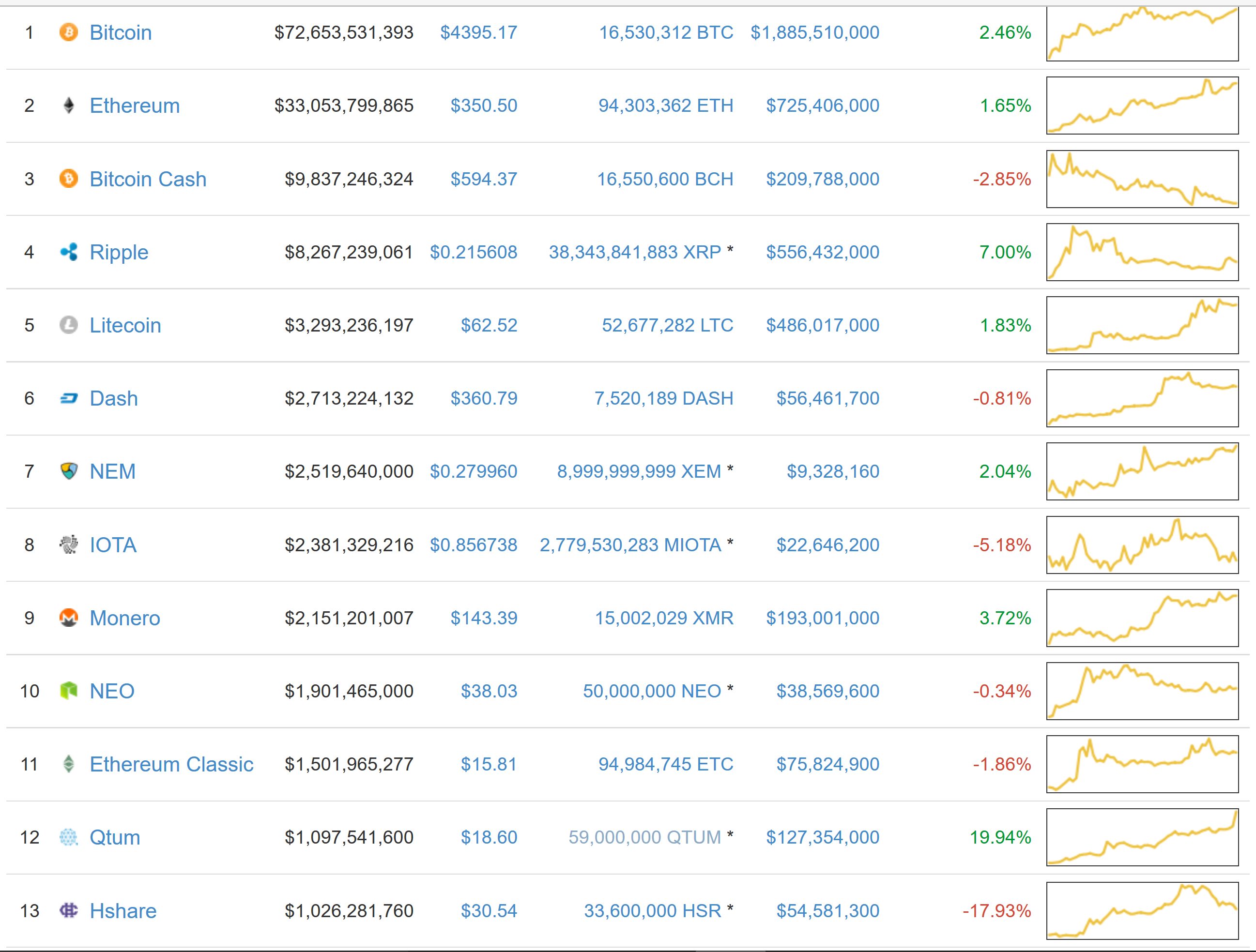1256x952 pixels.
Task: Click the Monero logo icon
Action: [x=69, y=618]
